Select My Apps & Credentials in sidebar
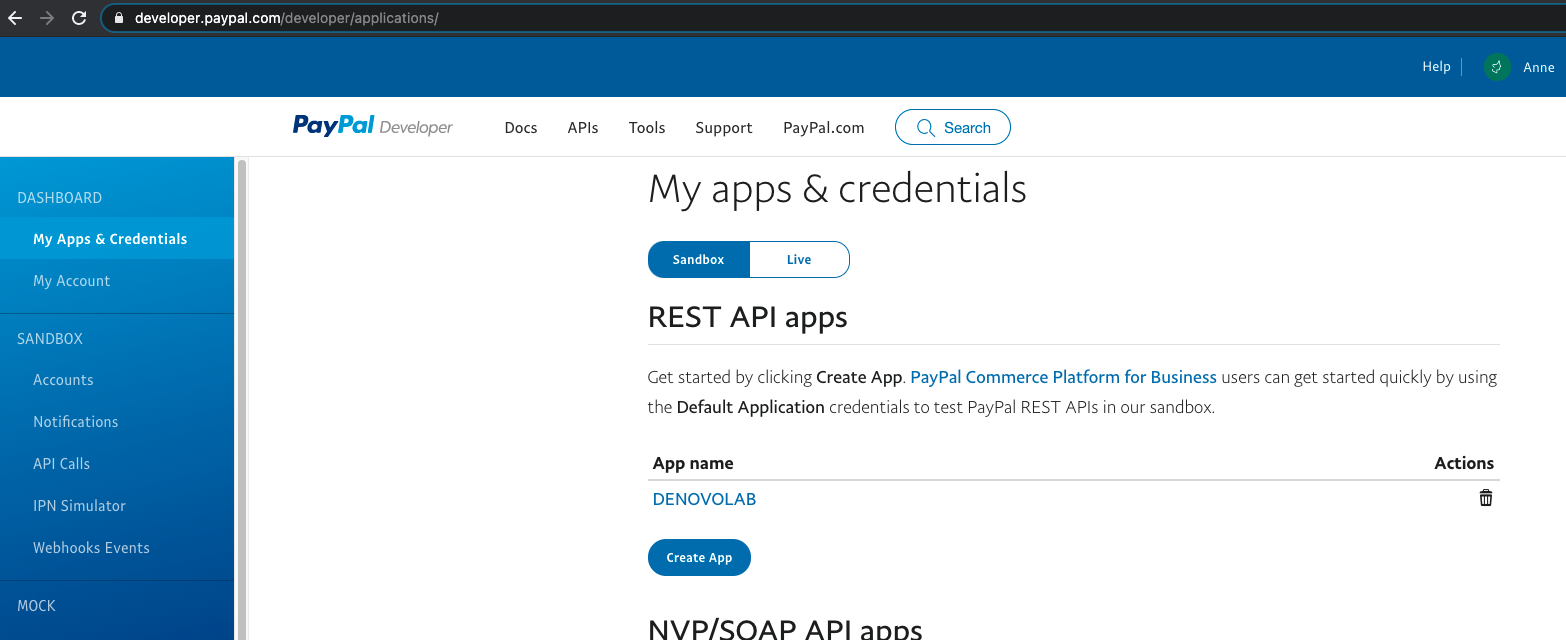Image resolution: width=1566 pixels, height=640 pixels. pos(117,239)
